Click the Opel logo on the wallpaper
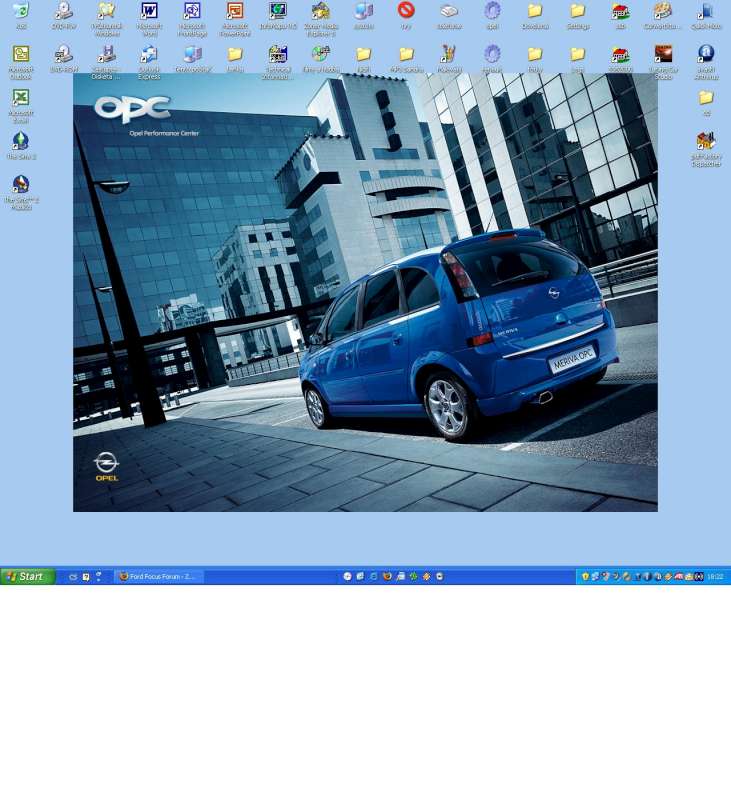The height and width of the screenshot is (800, 731). tap(106, 463)
